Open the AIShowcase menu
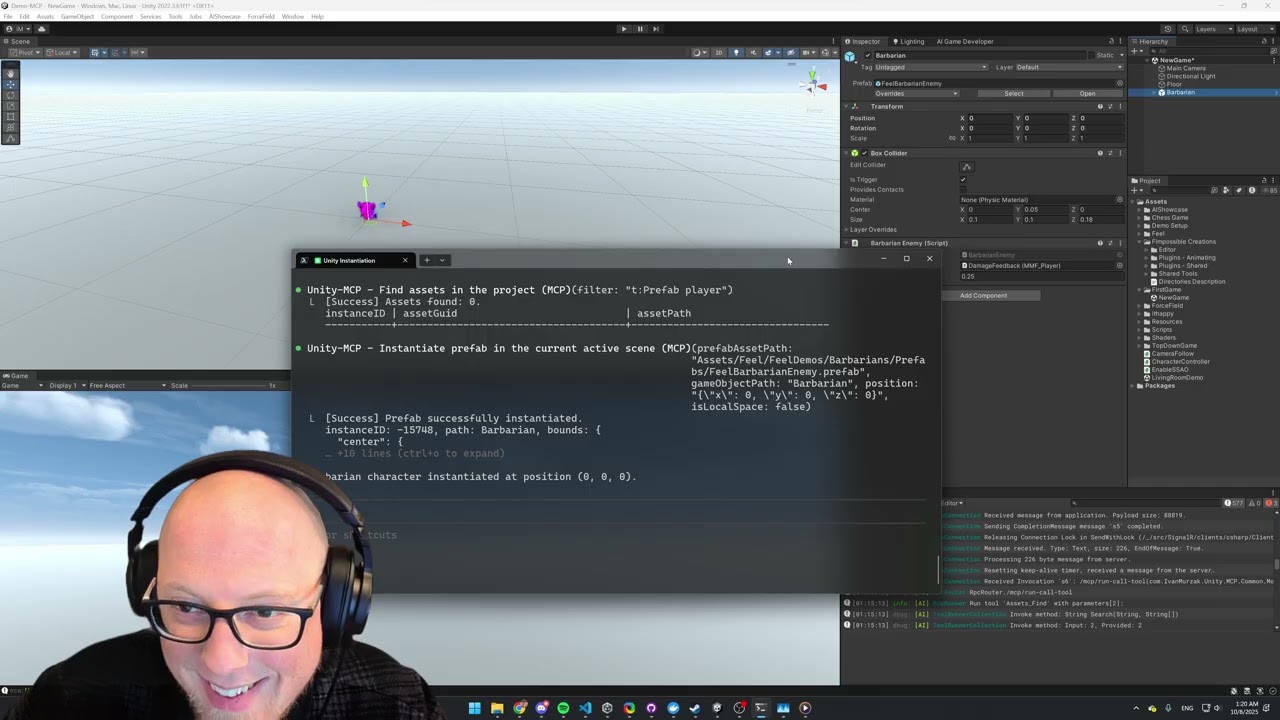 tap(224, 17)
